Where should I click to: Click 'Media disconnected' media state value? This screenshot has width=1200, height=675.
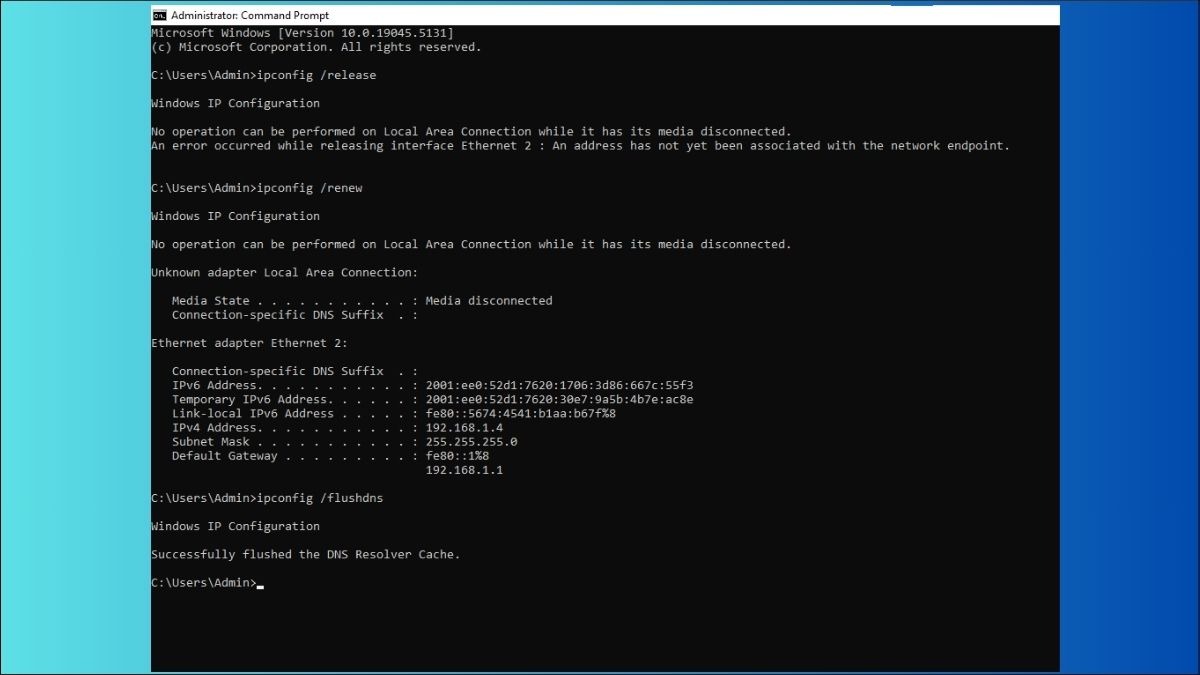(x=488, y=300)
